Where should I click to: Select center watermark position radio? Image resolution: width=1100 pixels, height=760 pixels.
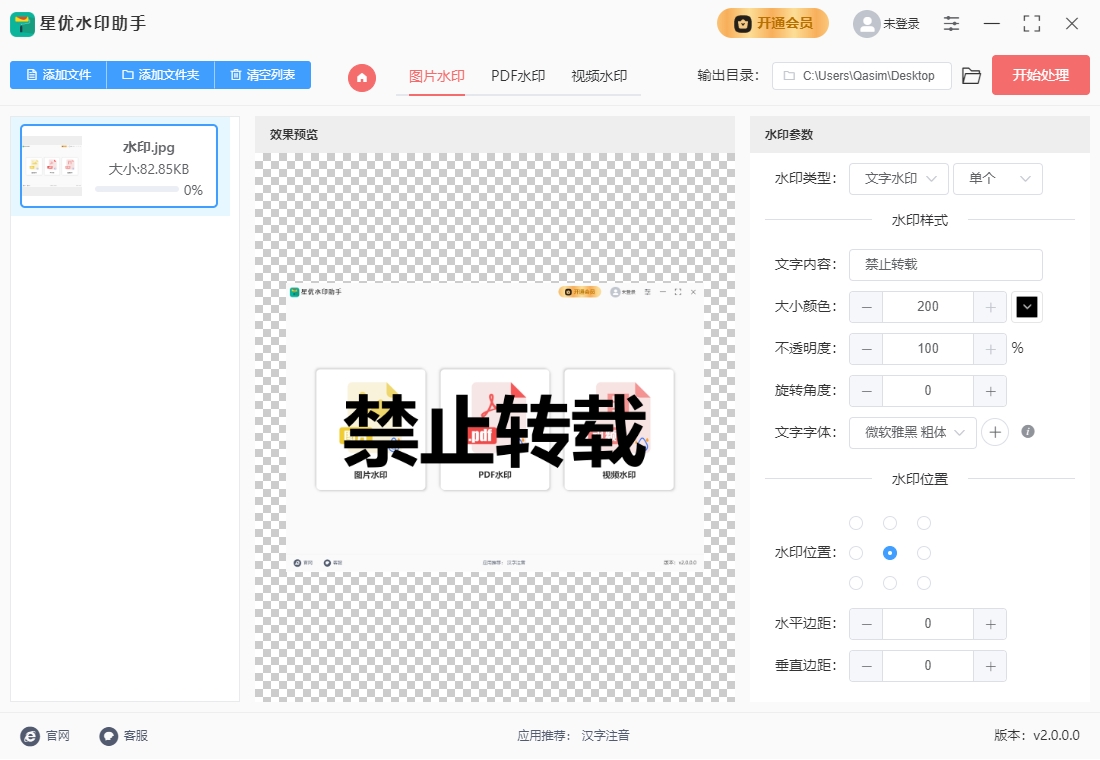pos(890,553)
